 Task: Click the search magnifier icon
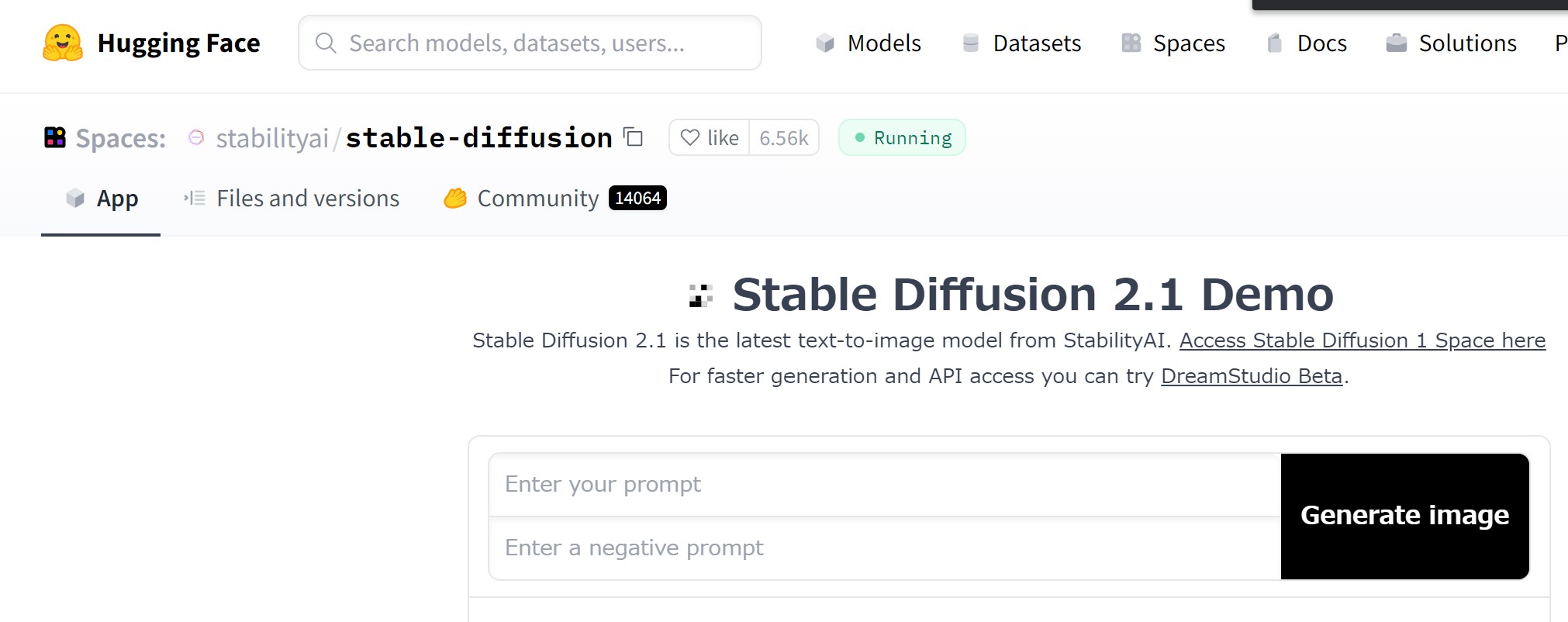tap(326, 43)
